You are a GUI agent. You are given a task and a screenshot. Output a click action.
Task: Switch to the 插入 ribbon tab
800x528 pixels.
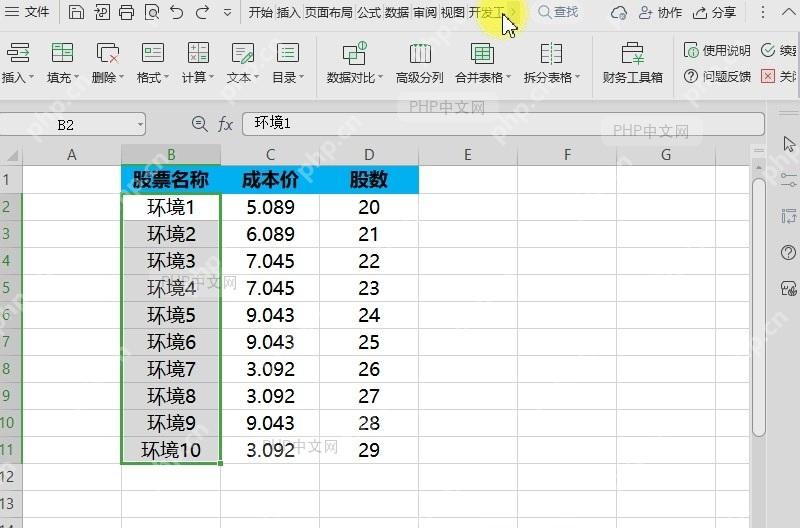pyautogui.click(x=288, y=12)
